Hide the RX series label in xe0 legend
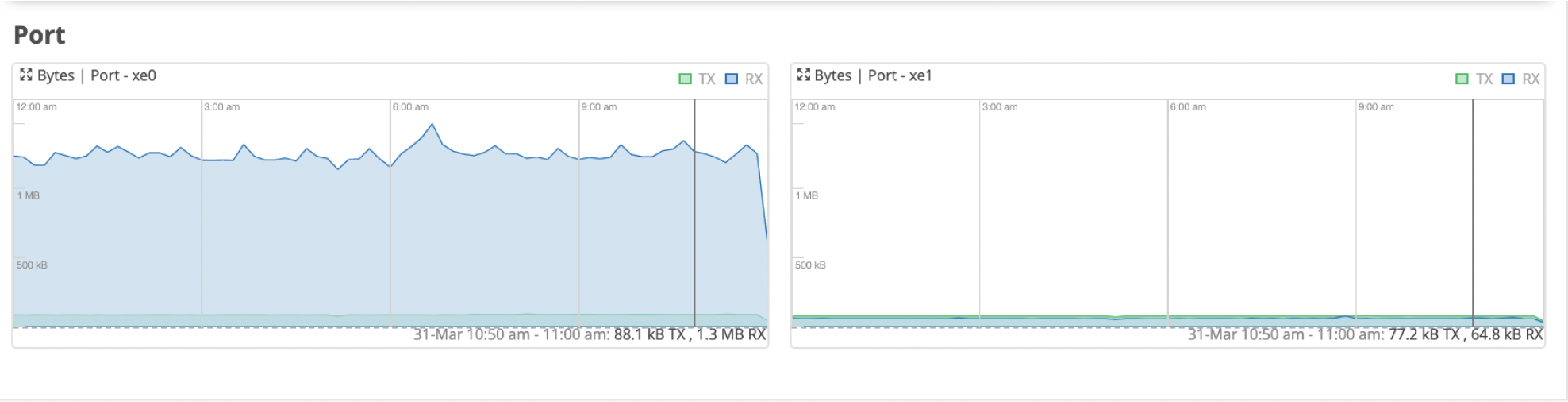This screenshot has height=402, width=1568. (754, 79)
